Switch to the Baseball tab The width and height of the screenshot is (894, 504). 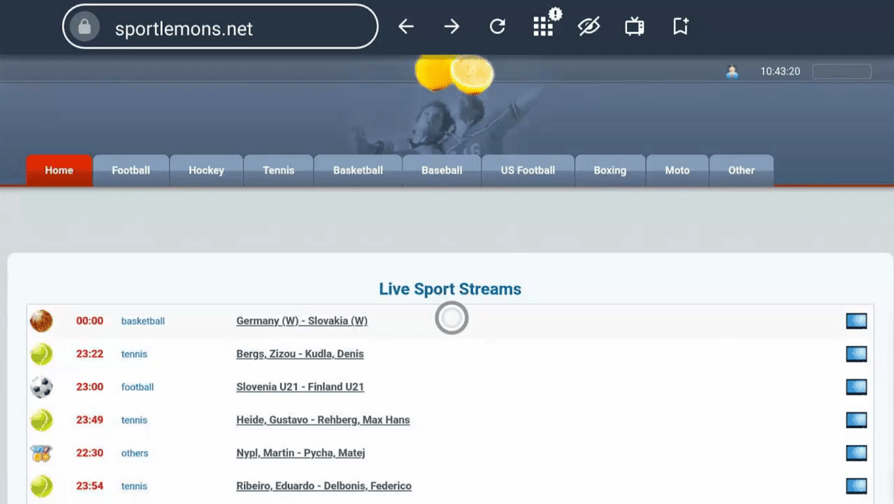click(x=442, y=170)
